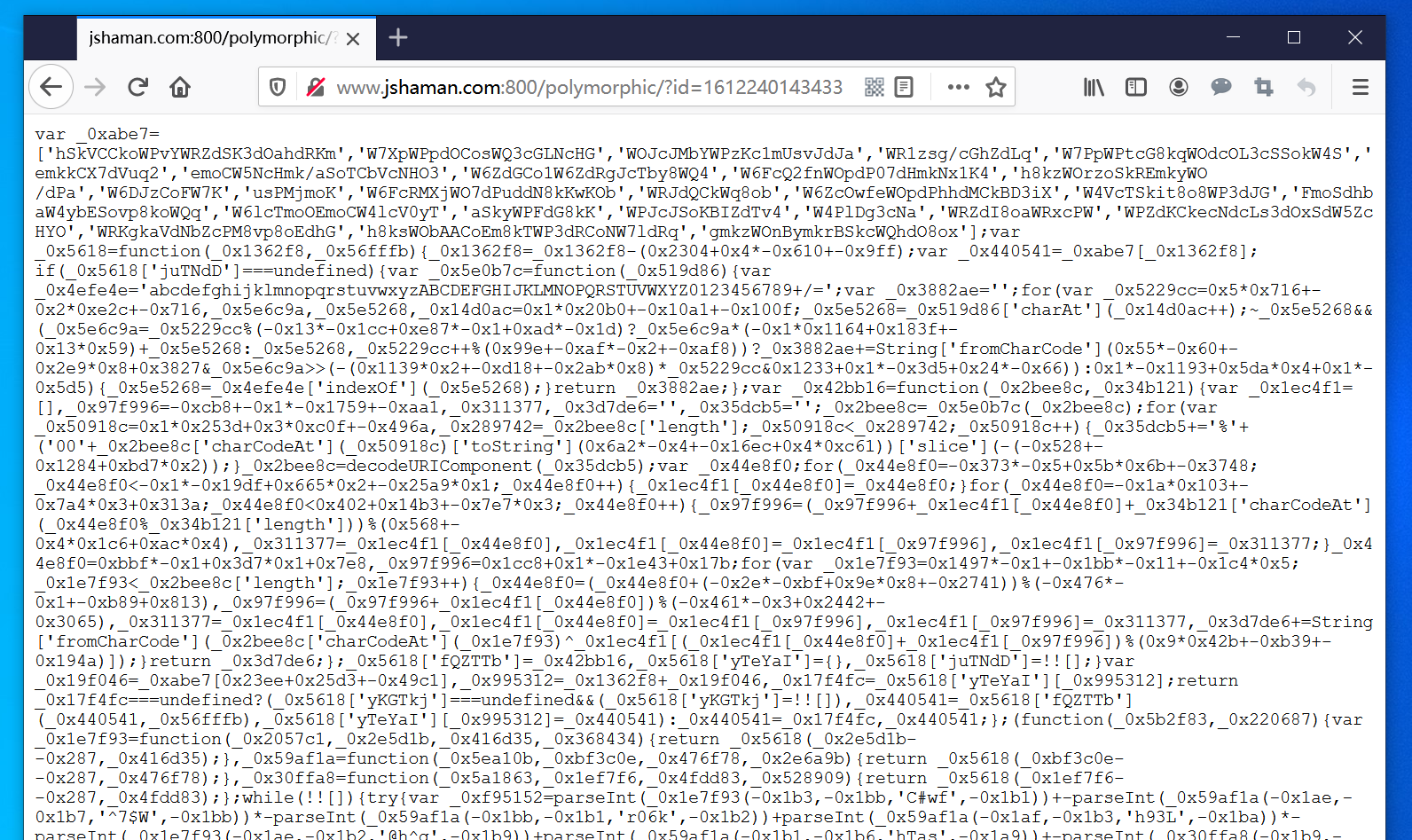Click the QR code icon in address bar
1412x840 pixels.
(x=875, y=87)
